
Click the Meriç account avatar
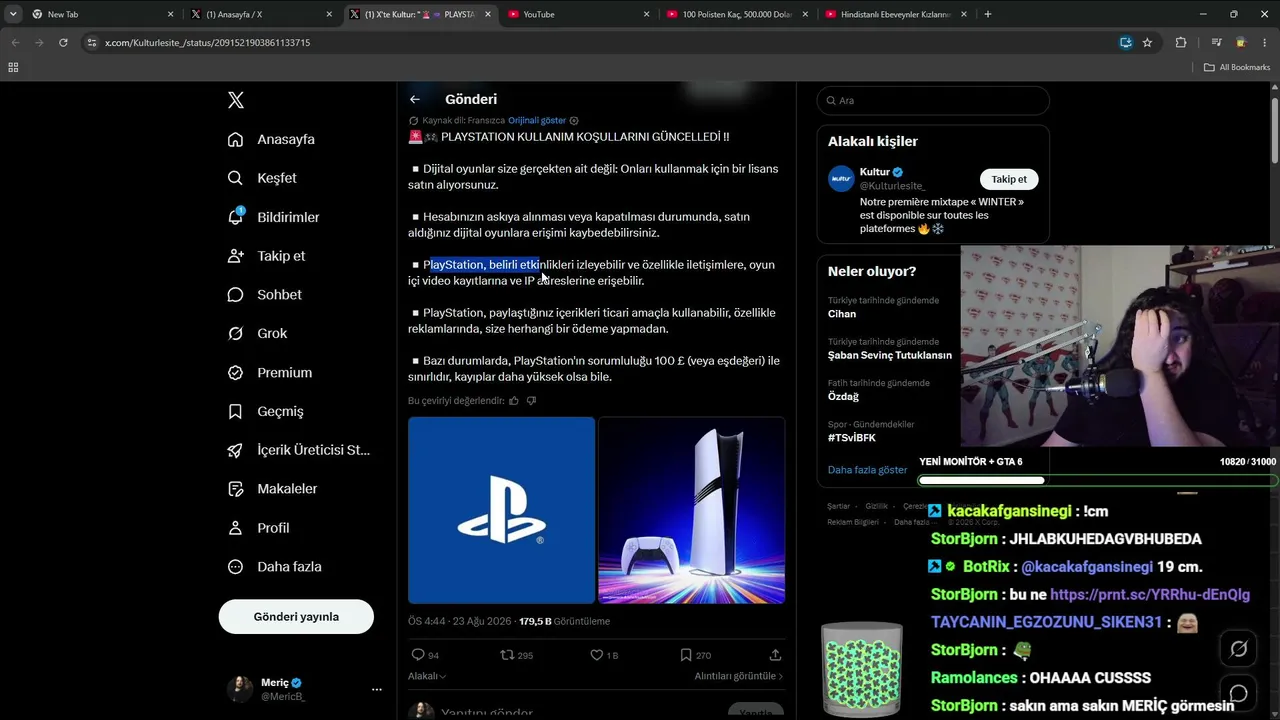(240, 689)
